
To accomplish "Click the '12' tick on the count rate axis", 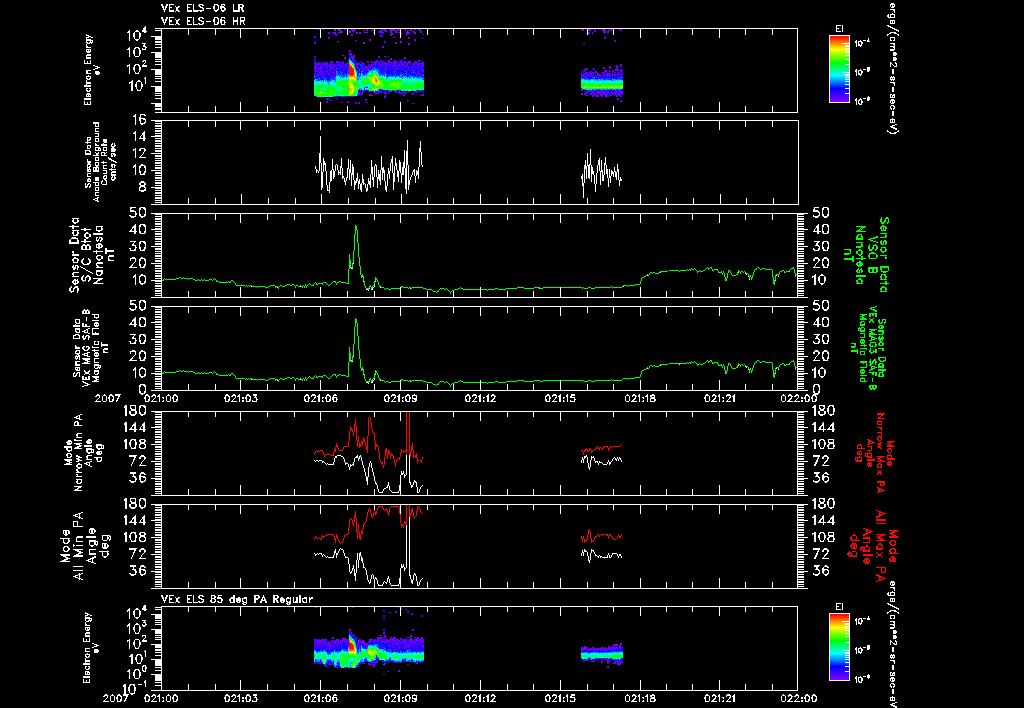I will pos(138,154).
